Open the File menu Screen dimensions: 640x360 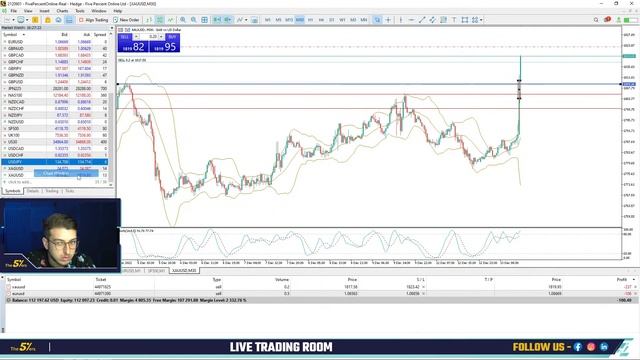coord(13,11)
